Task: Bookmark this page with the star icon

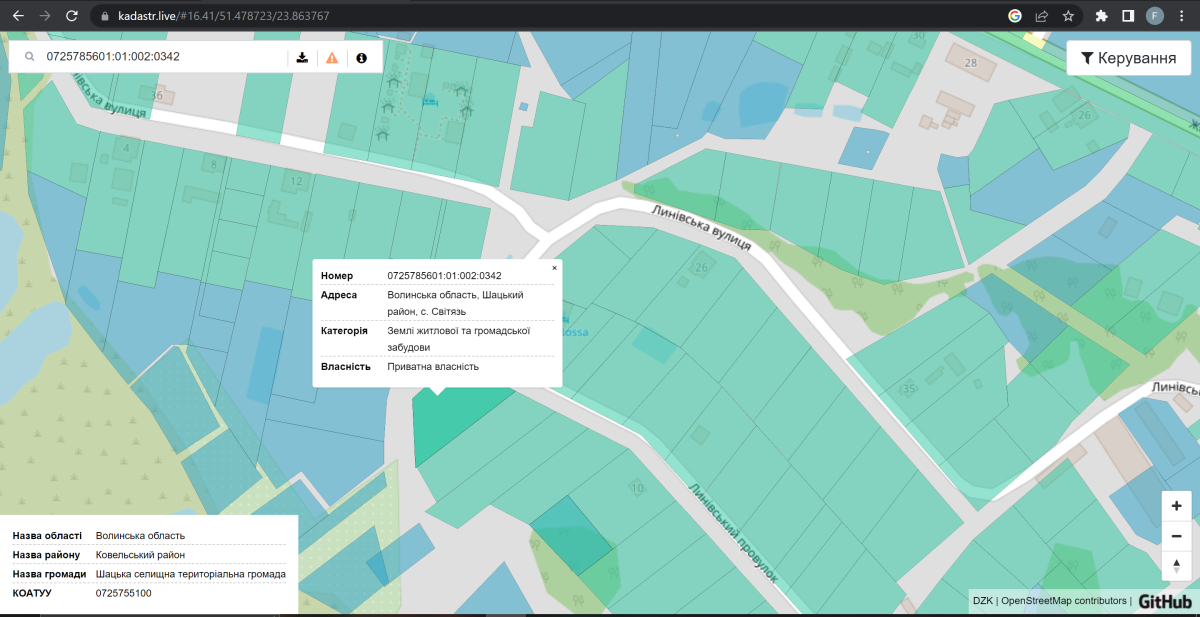Action: click(1068, 16)
